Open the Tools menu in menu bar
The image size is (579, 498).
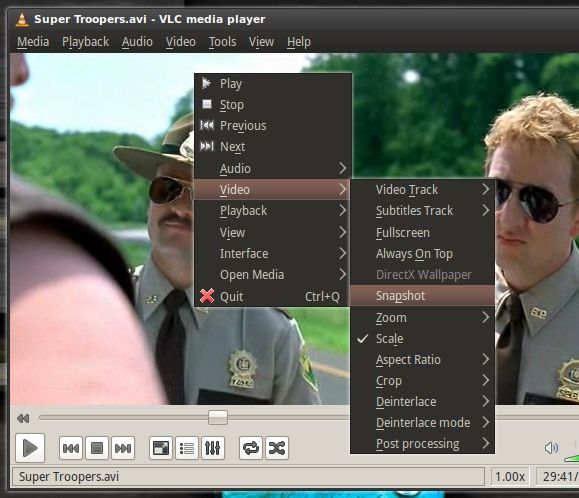222,42
